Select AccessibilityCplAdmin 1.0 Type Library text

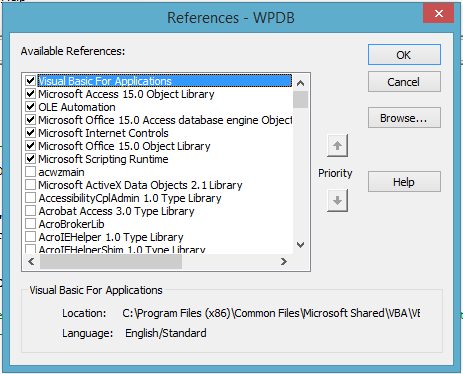coord(130,198)
